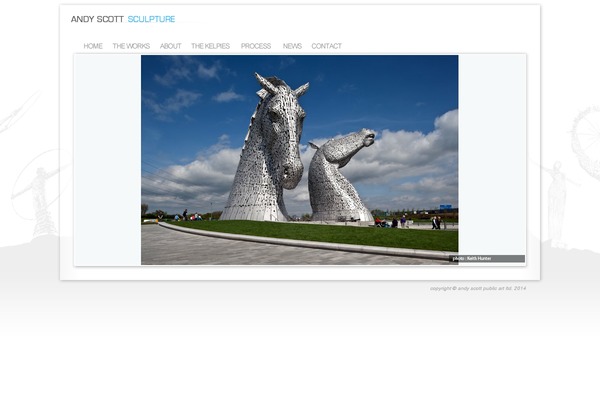
Task: Open the NEWS page
Action: 292,46
